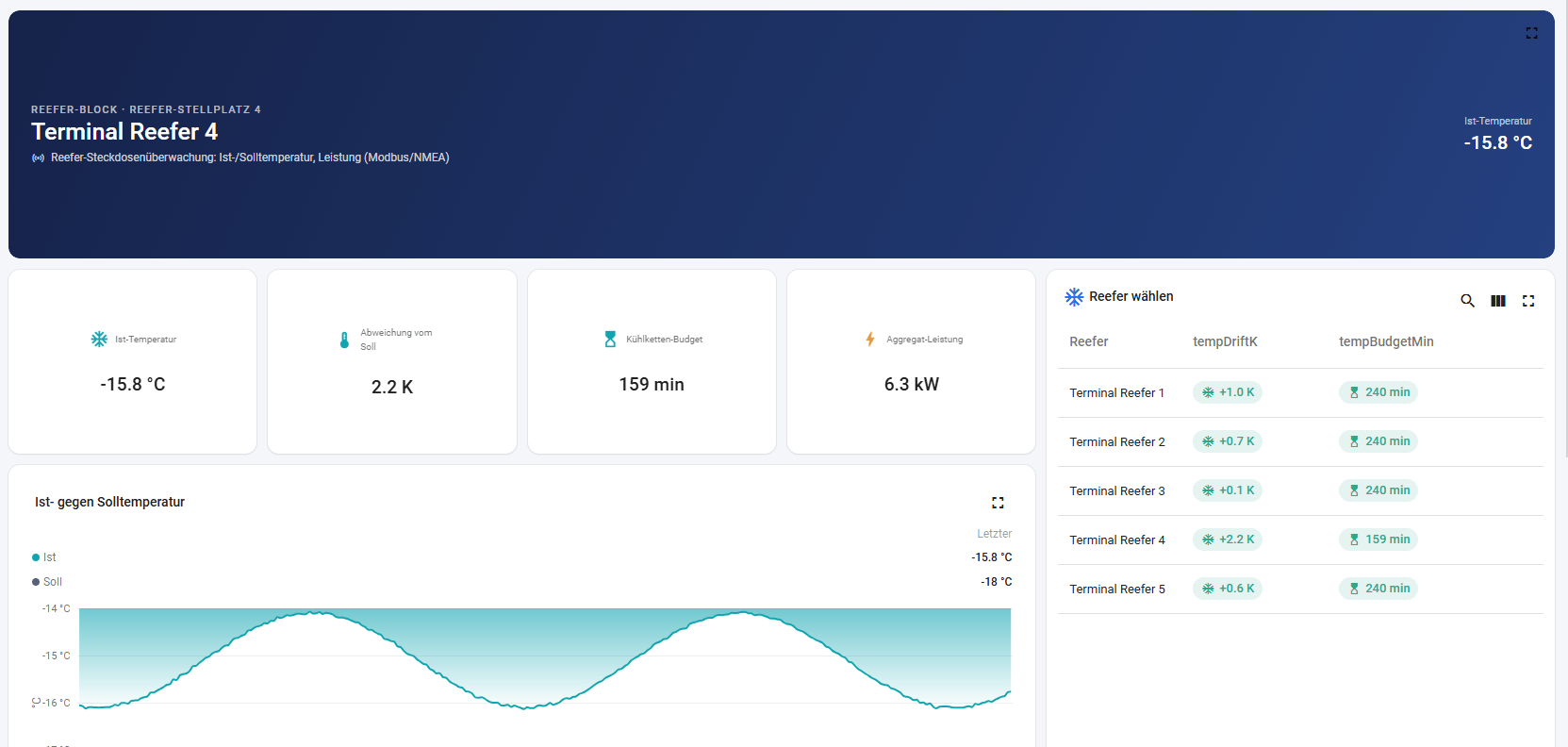Select Terminal Reefer 5 row

pyautogui.click(x=1300, y=589)
